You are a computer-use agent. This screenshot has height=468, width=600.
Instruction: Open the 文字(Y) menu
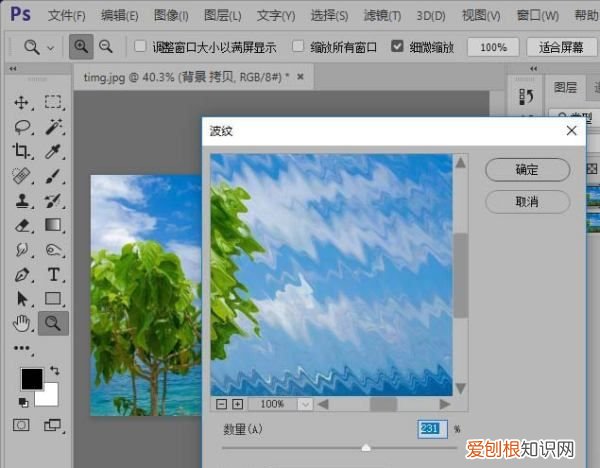pyautogui.click(x=276, y=16)
